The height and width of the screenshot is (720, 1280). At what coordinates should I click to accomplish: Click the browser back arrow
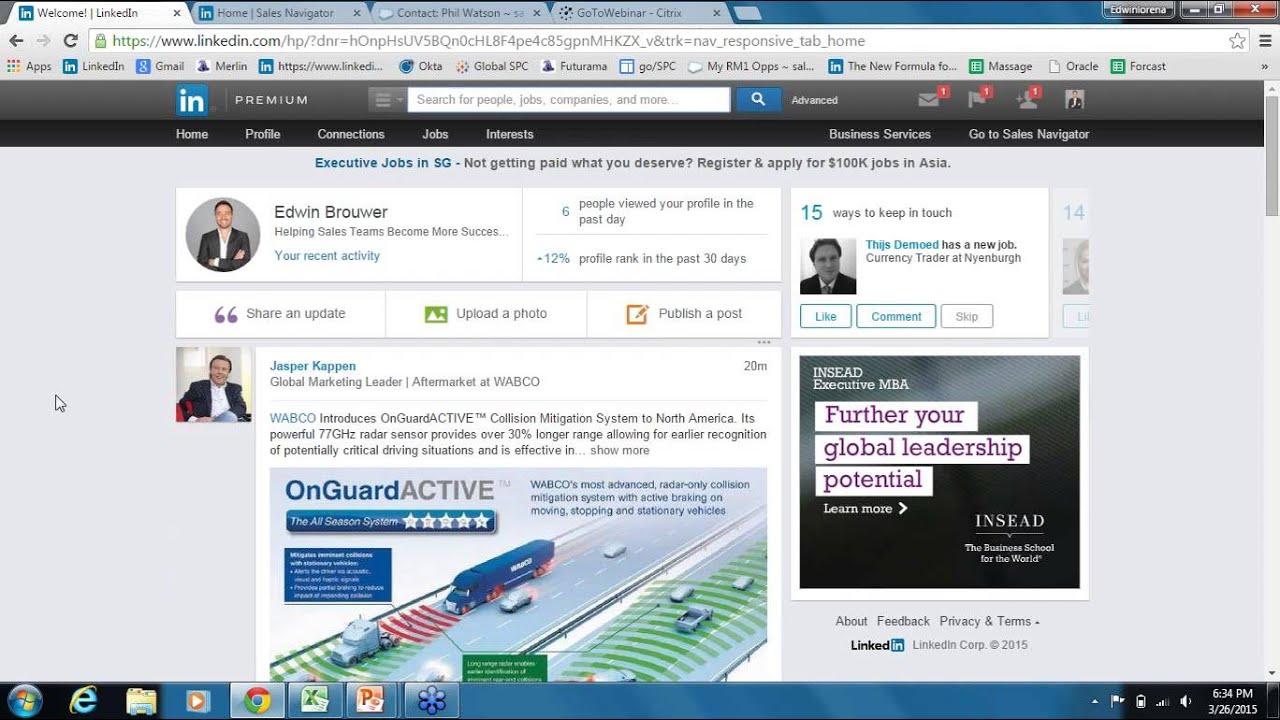[16, 41]
